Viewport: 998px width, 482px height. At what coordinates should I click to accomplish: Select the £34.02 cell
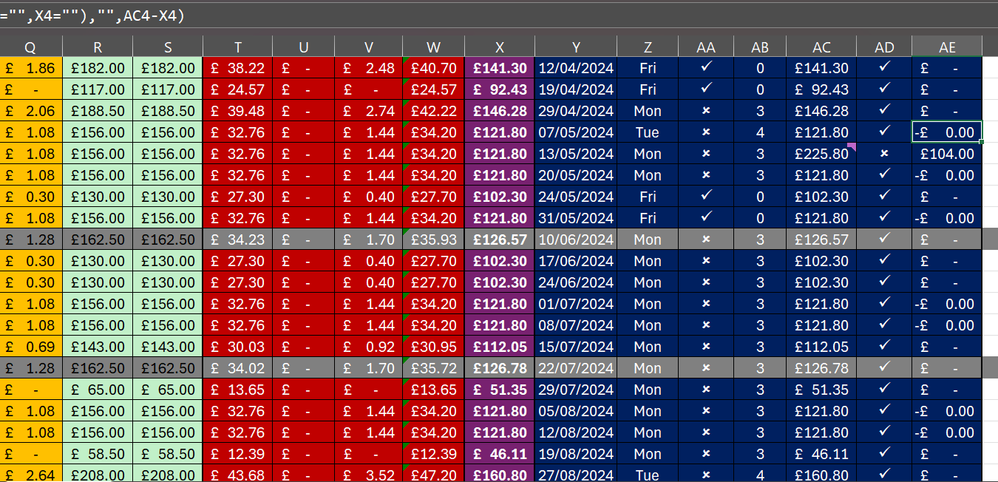click(x=237, y=368)
